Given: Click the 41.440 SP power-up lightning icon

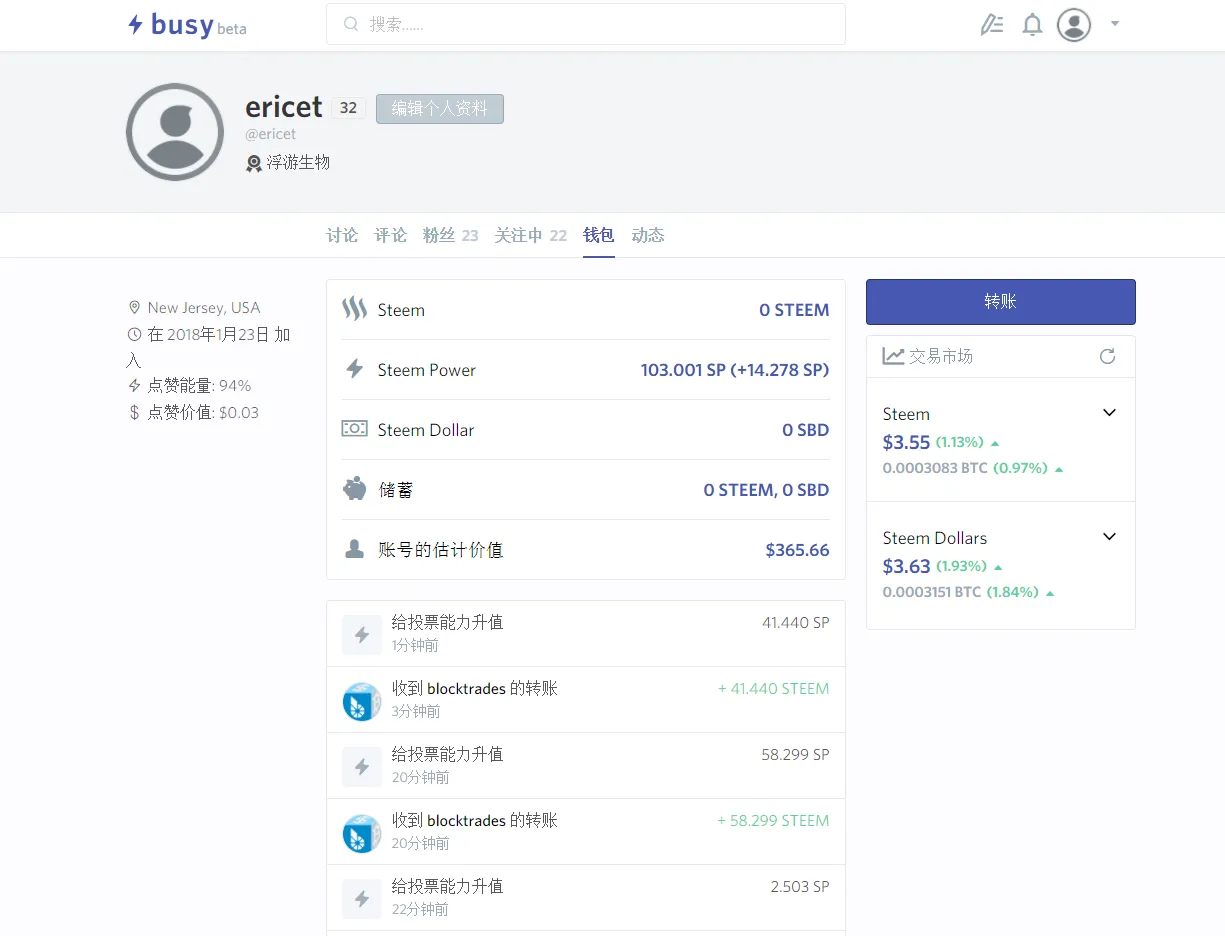Looking at the screenshot, I should pos(362,634).
